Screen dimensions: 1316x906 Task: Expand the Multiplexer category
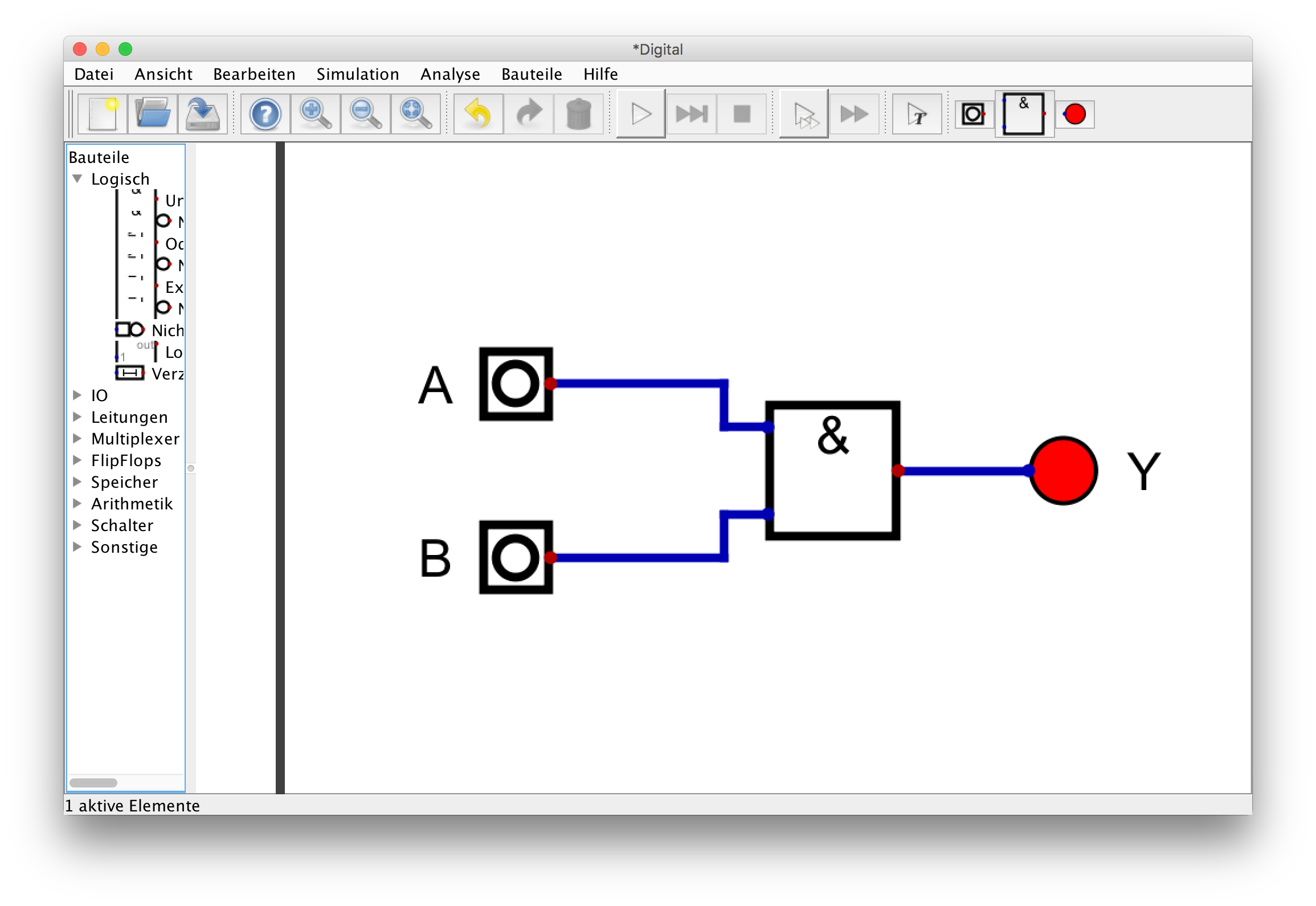tap(77, 438)
